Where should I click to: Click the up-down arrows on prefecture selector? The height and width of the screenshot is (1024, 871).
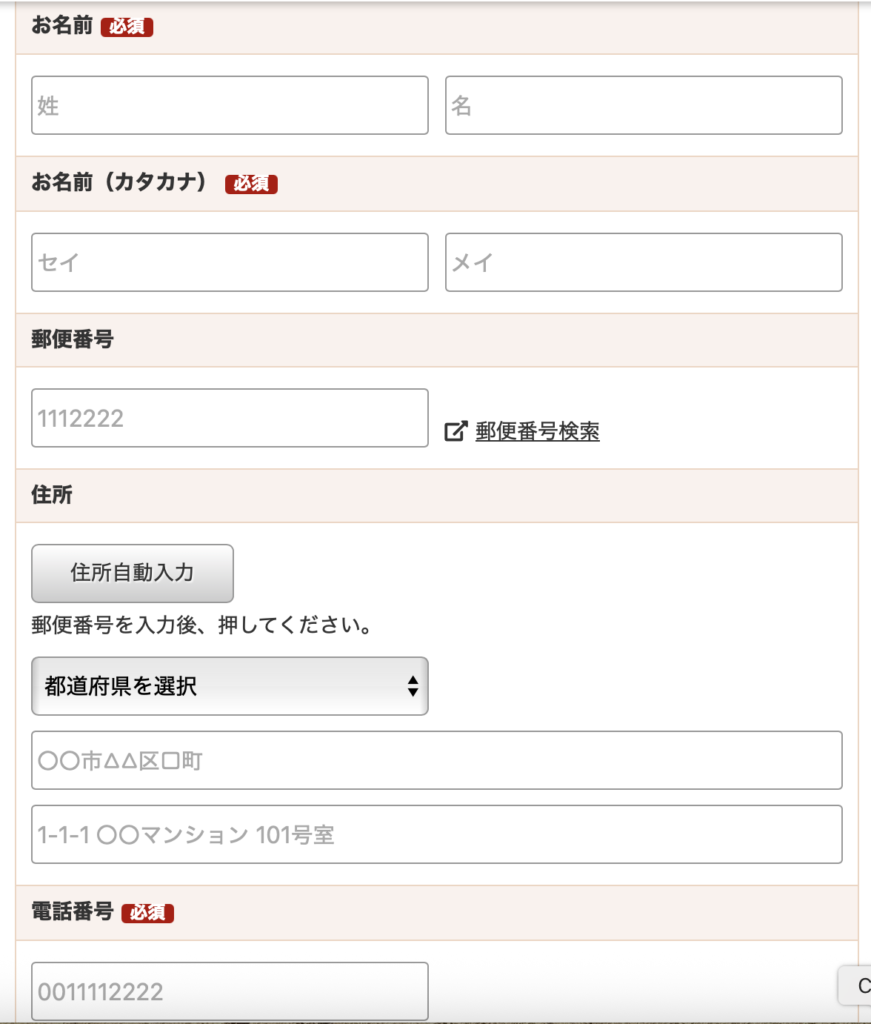coord(413,686)
